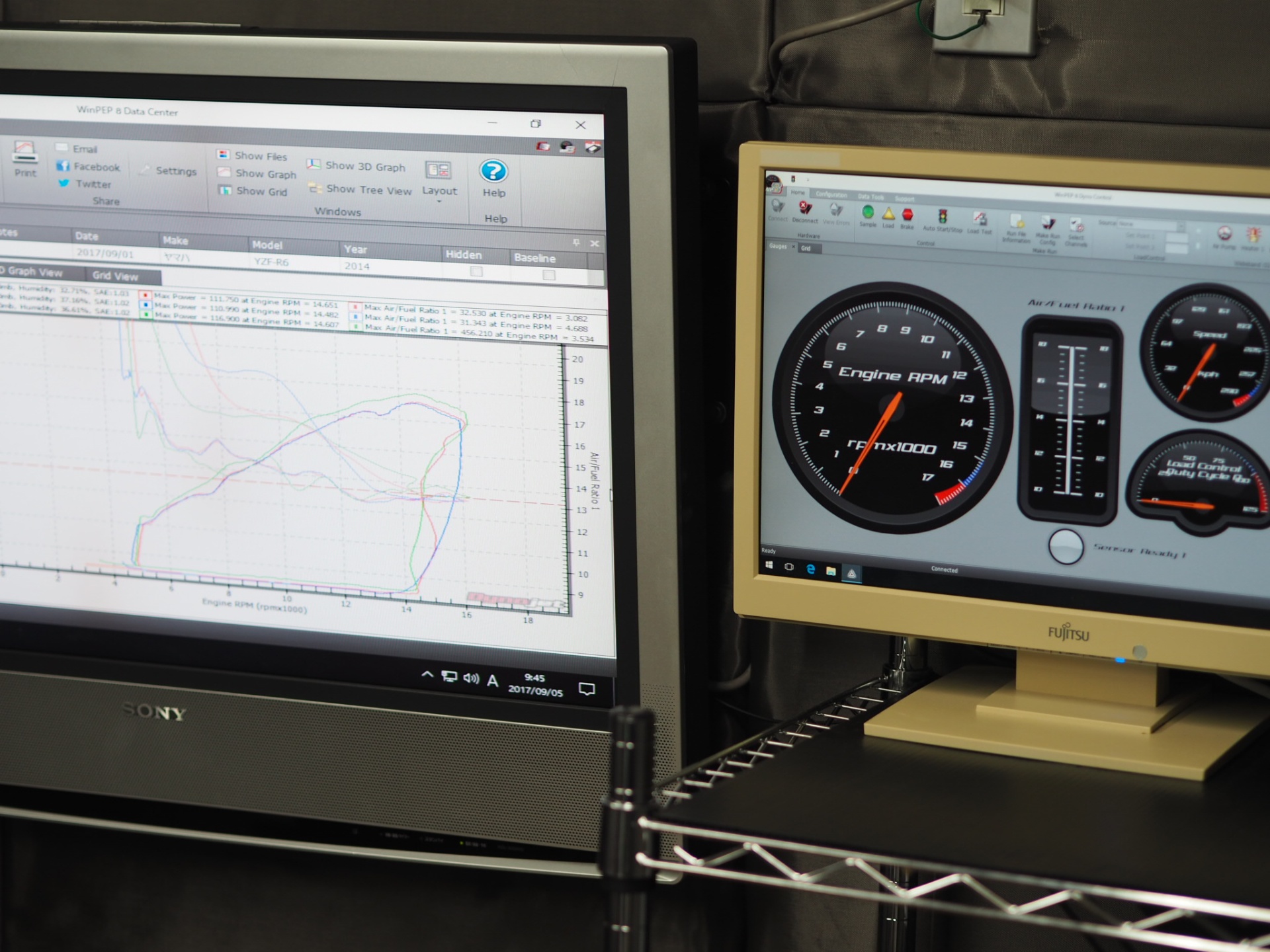Screen dimensions: 1270x952
Task: Click the red icon at Data Center top-right
Action: 543,146
